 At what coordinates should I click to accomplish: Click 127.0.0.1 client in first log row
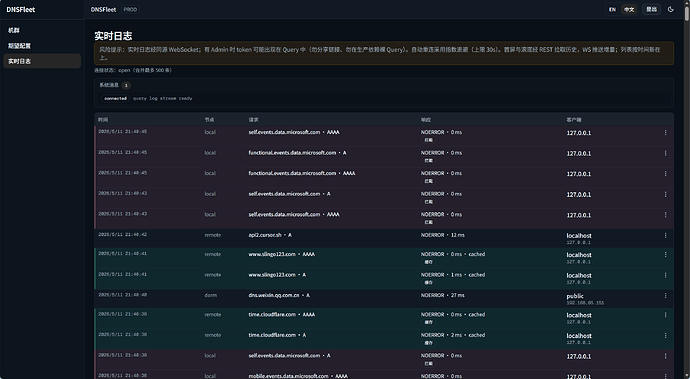[x=579, y=133]
